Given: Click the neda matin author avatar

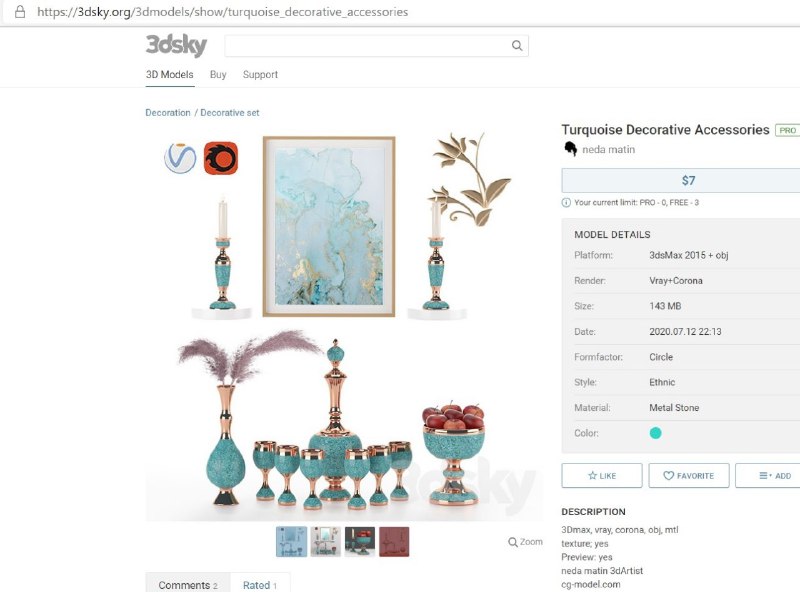Looking at the screenshot, I should tap(570, 149).
